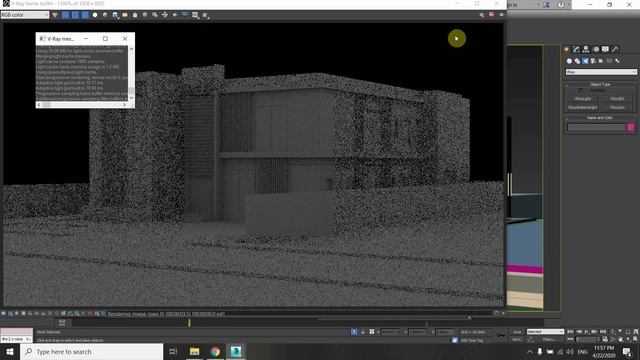Collapse the Object Type rollout
The height and width of the screenshot is (360, 640).
coord(600,84)
